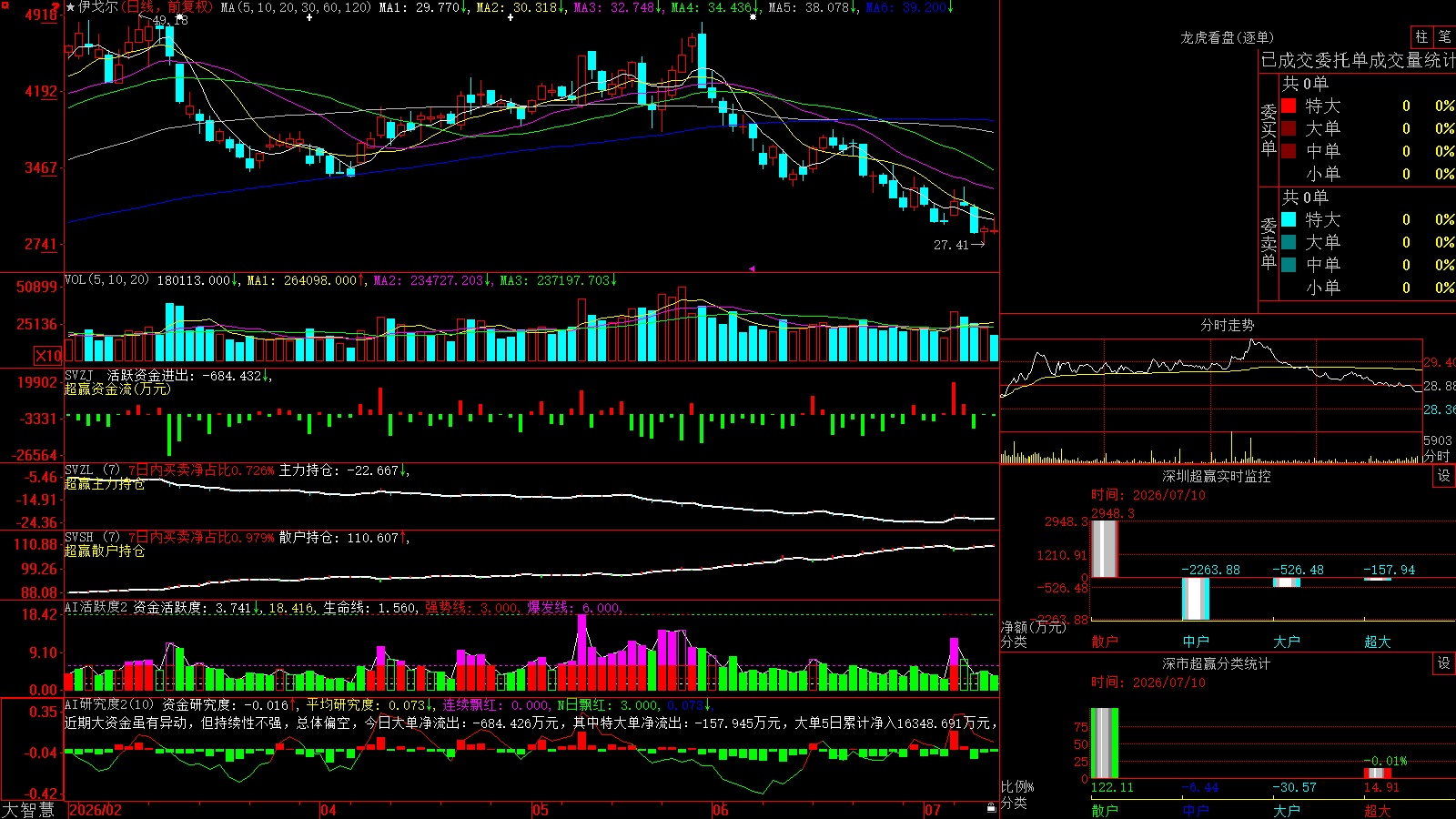Click the MA5: 38.078 value
Image resolution: width=1456 pixels, height=819 pixels.
coord(814,7)
